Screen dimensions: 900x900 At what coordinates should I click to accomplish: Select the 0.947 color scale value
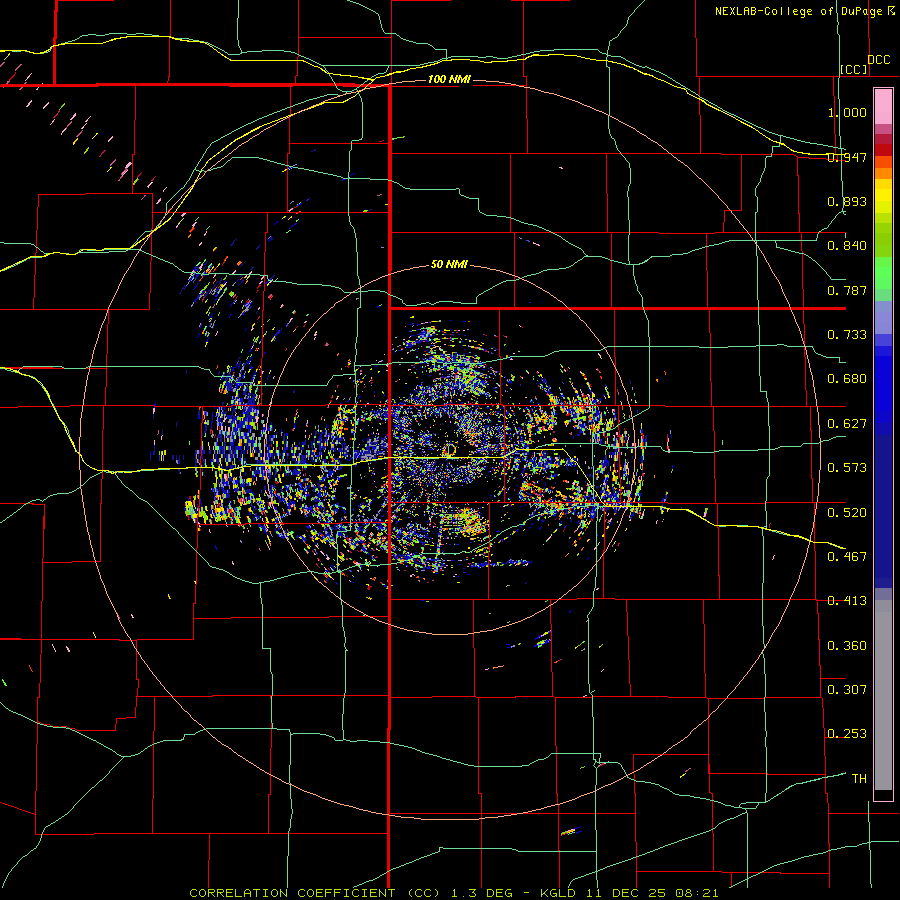(x=847, y=157)
